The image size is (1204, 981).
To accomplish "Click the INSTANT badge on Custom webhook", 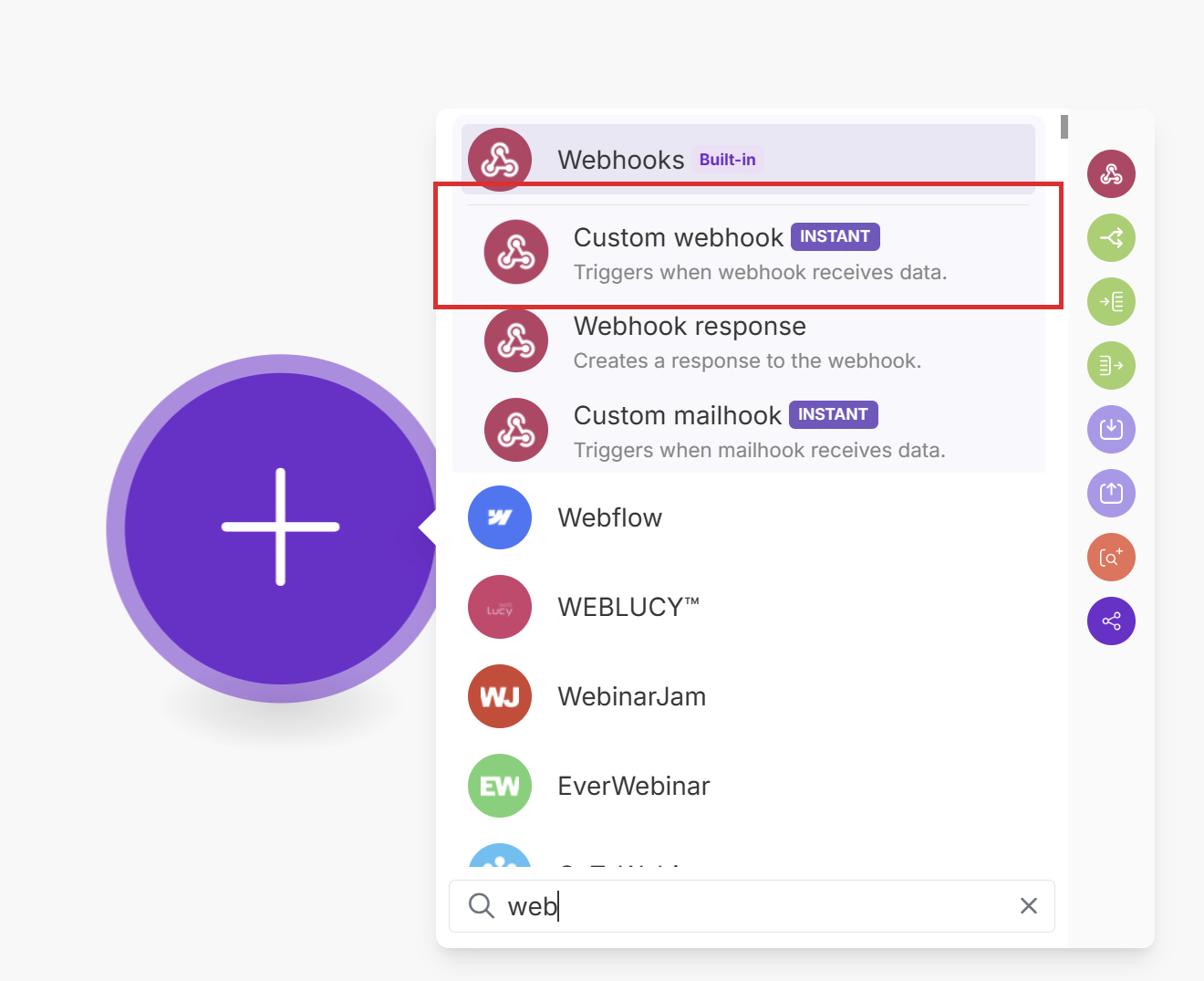I will [x=836, y=236].
